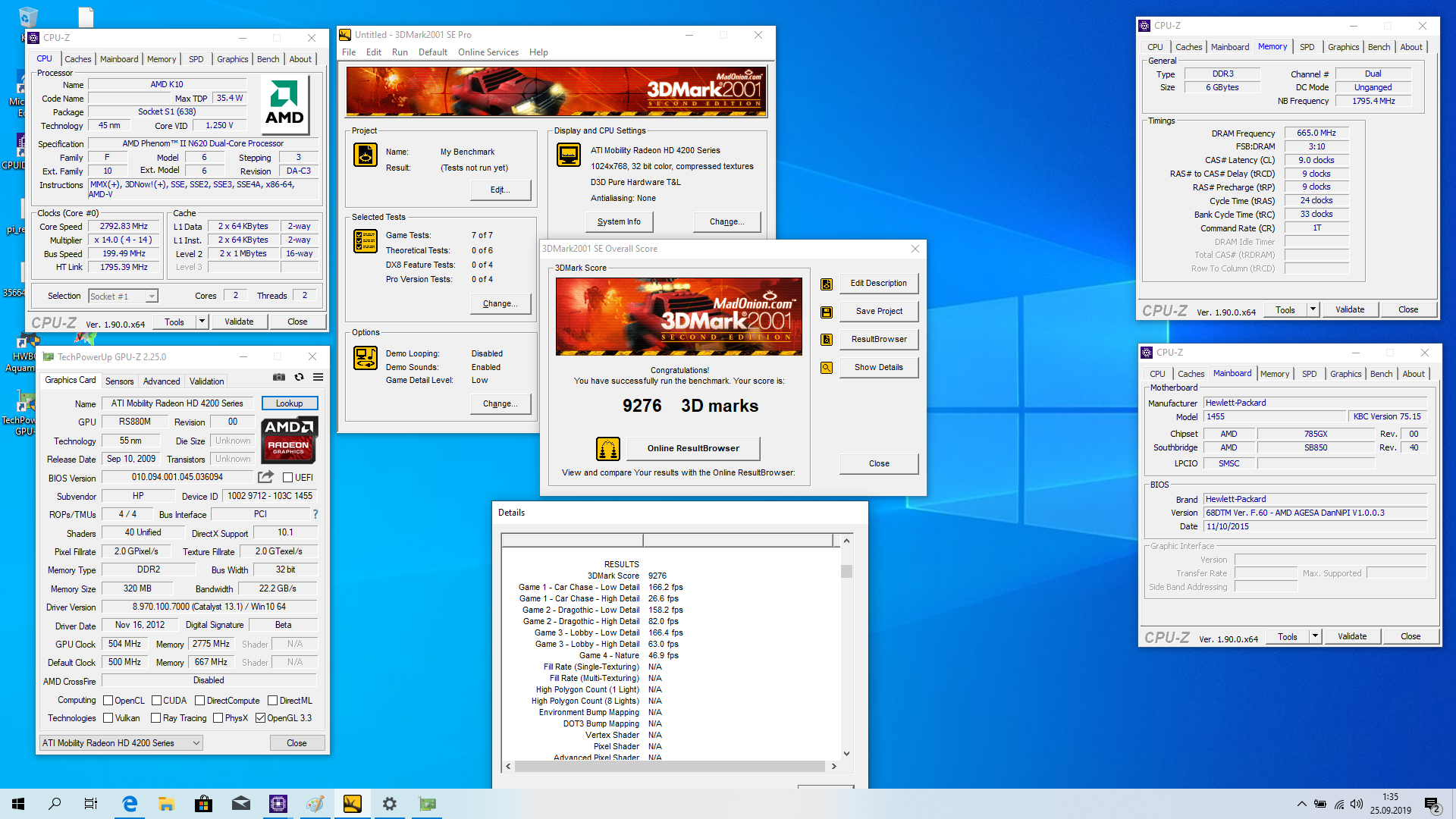1456x819 pixels.
Task: Click the Bus Interface question mark icon
Action: pyautogui.click(x=315, y=514)
